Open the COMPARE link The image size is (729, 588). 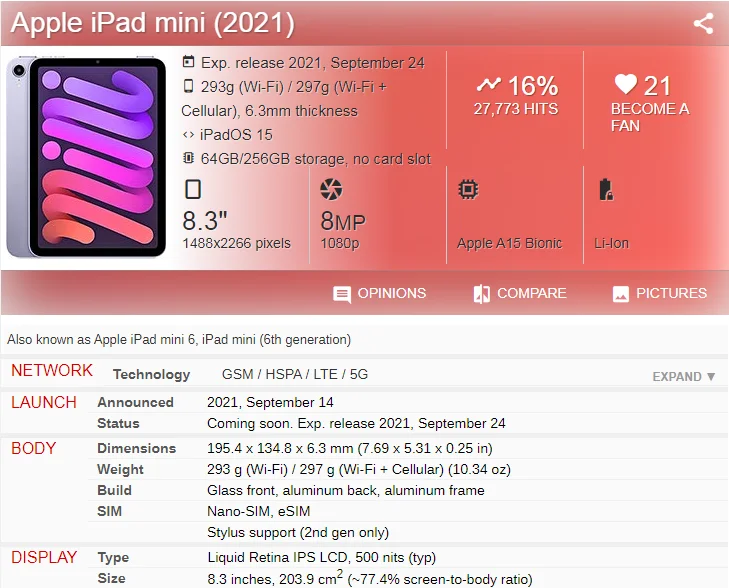pyautogui.click(x=531, y=293)
